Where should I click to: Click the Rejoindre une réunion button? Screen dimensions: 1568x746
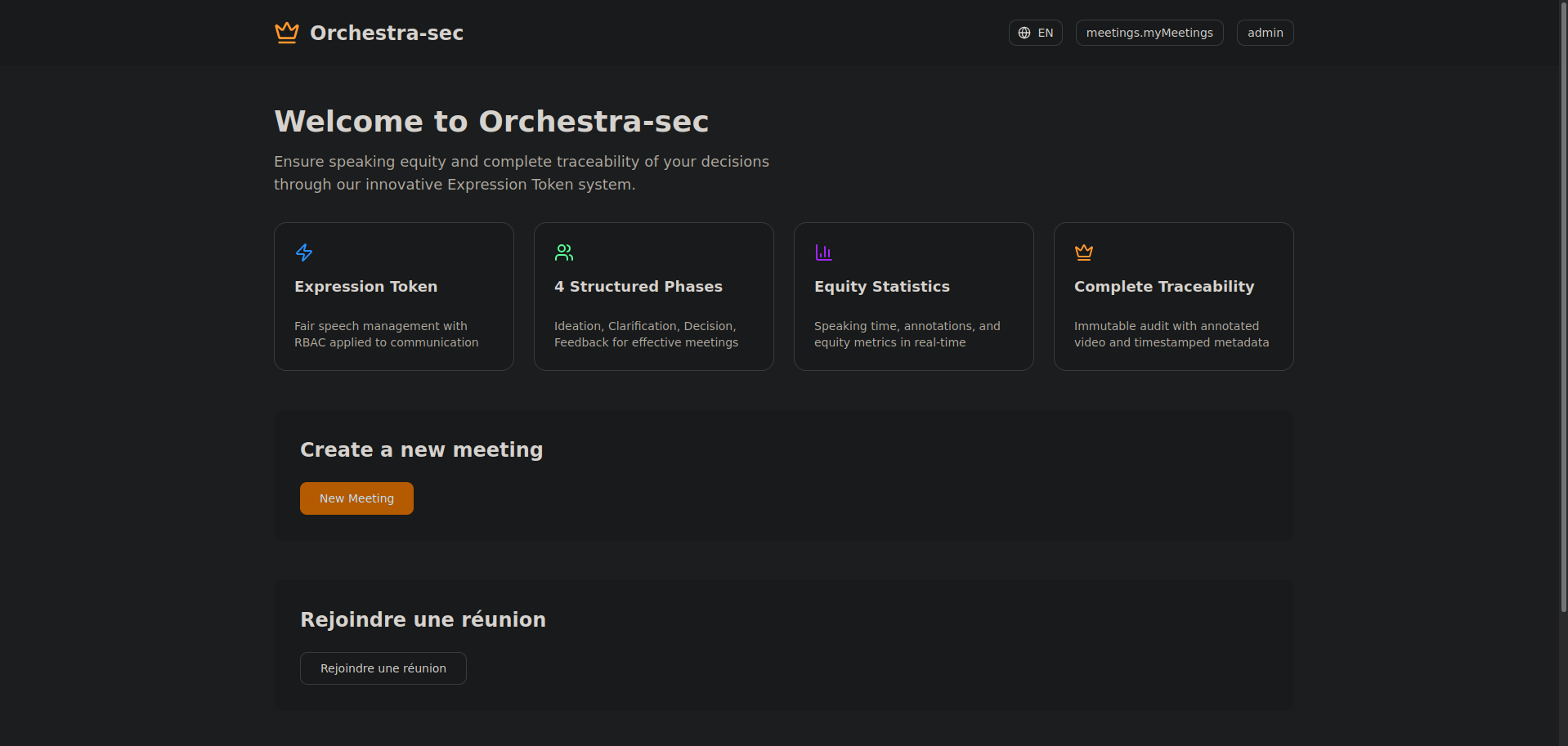(383, 668)
